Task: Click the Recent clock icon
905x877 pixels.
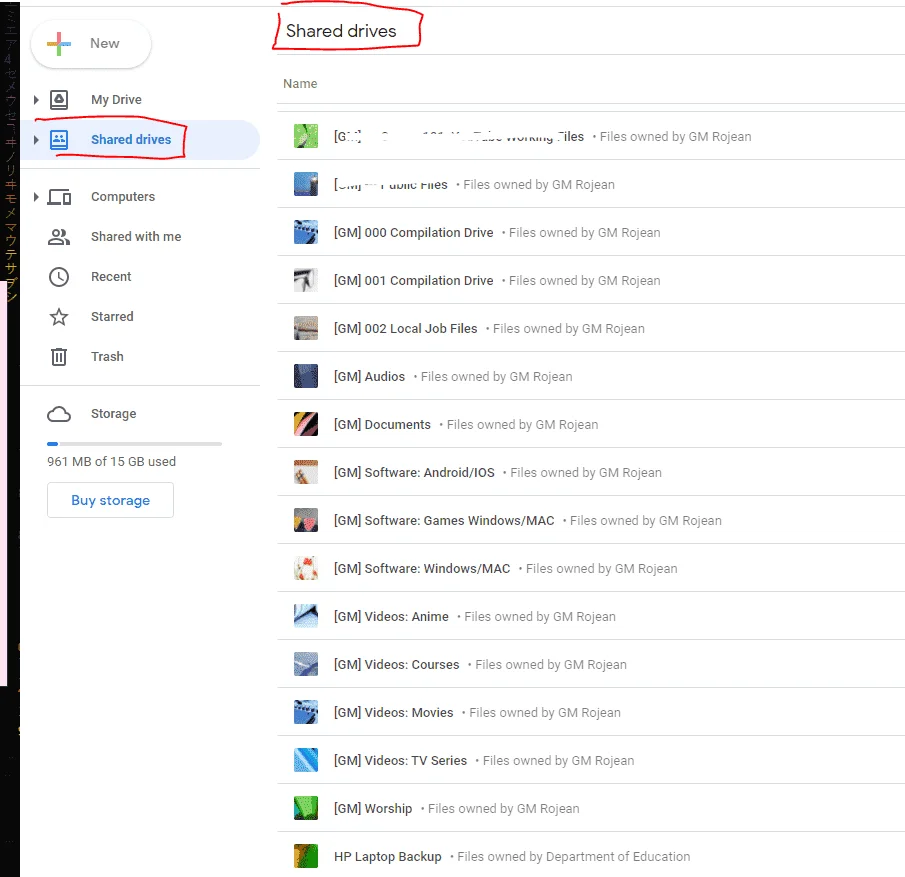Action: coord(59,277)
